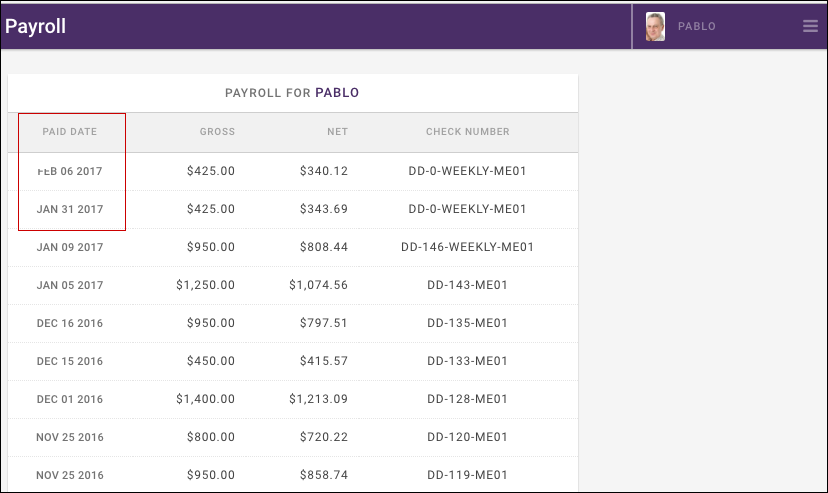This screenshot has width=828, height=493.
Task: Click PABLO in the payroll table title
Action: [x=337, y=93]
